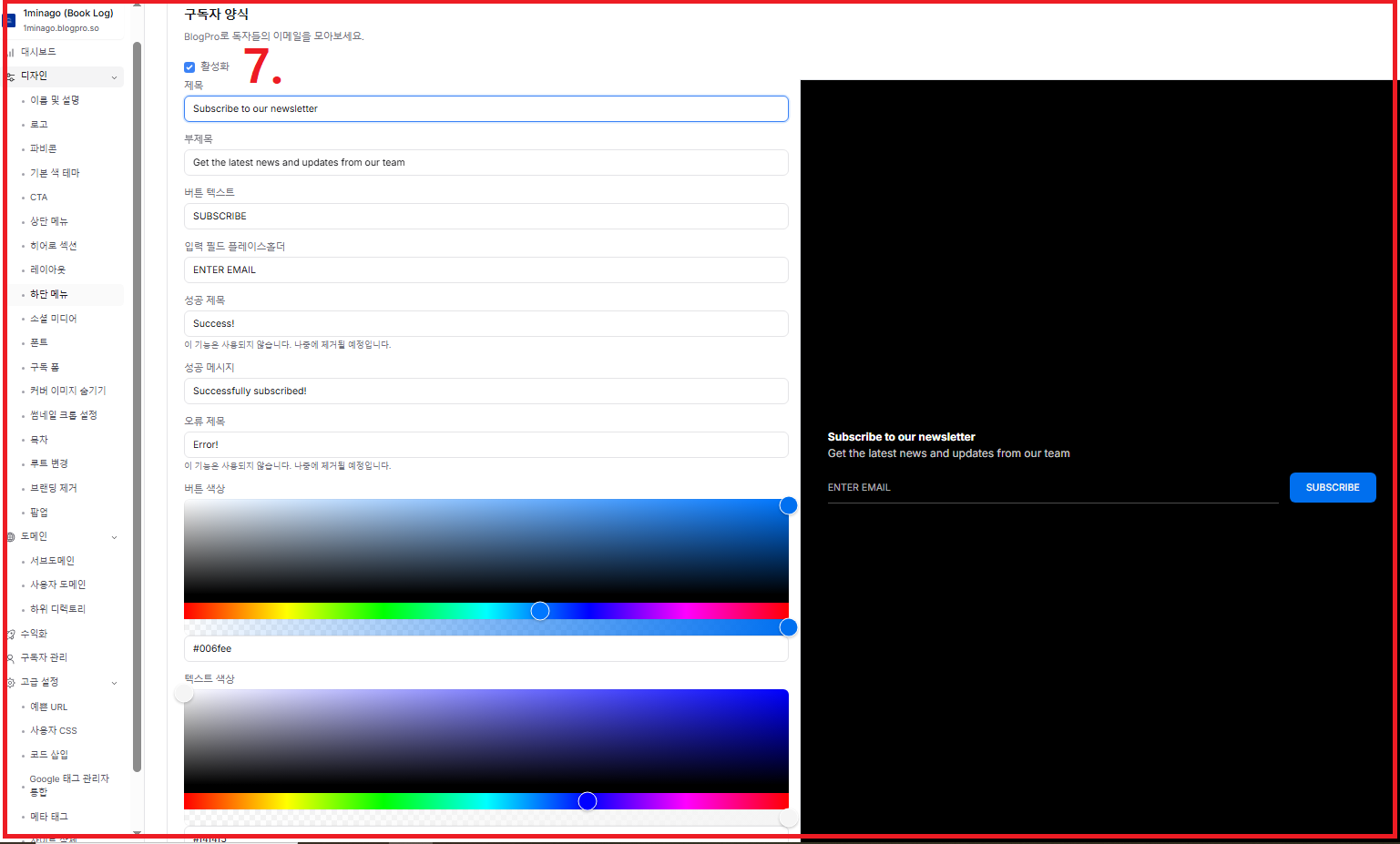Click the 오류 제목 field reading Error!
Viewport: 1400px width, 844px height.
pos(486,444)
